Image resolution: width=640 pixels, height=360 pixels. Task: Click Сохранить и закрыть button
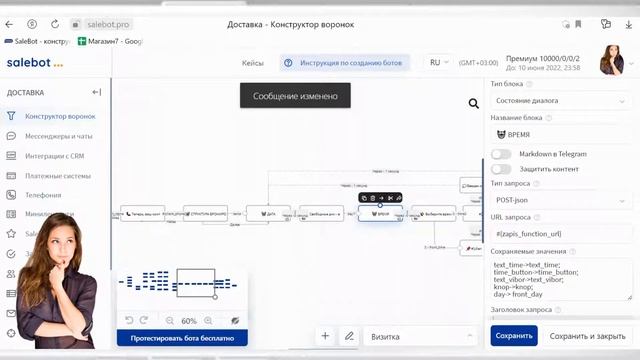[587, 336]
